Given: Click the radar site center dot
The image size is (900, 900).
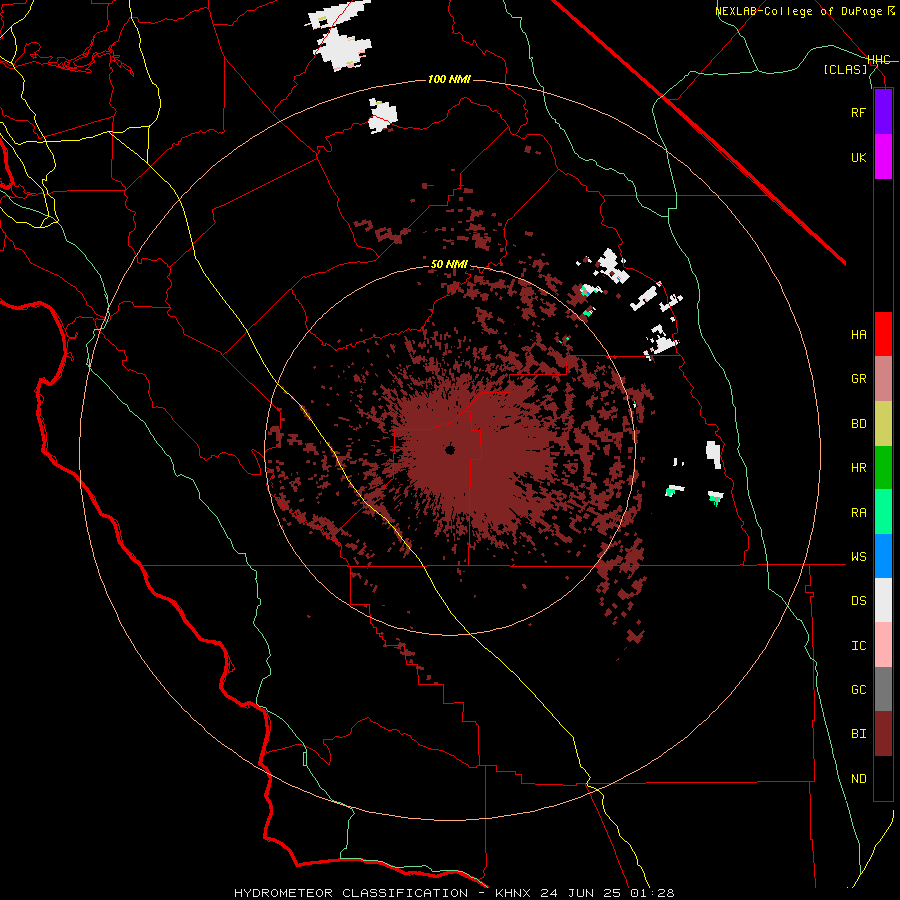Looking at the screenshot, I should coord(450,449).
